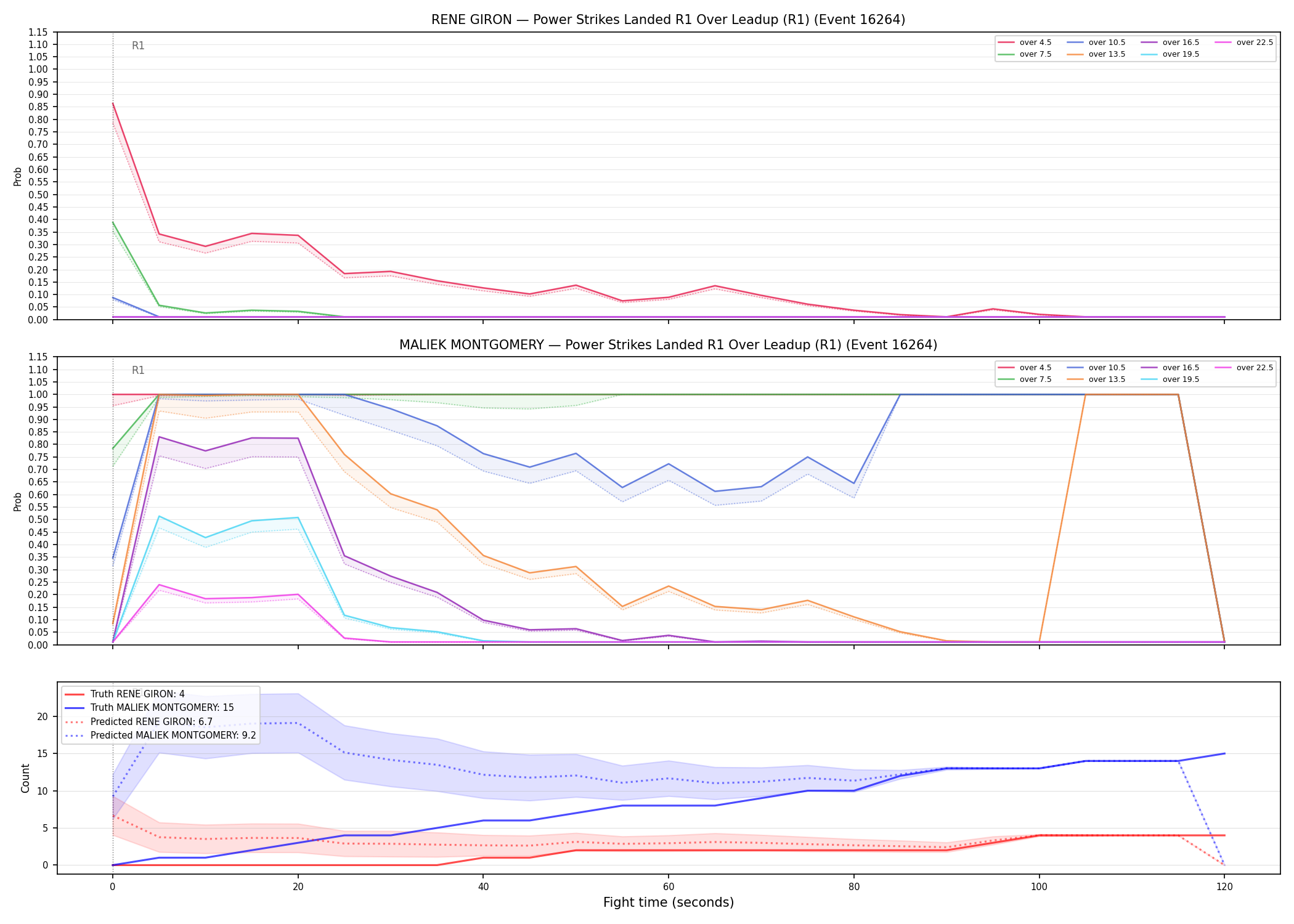Click the '80' tick on fight time axis
Screen dimensions: 1294x924
point(854,887)
